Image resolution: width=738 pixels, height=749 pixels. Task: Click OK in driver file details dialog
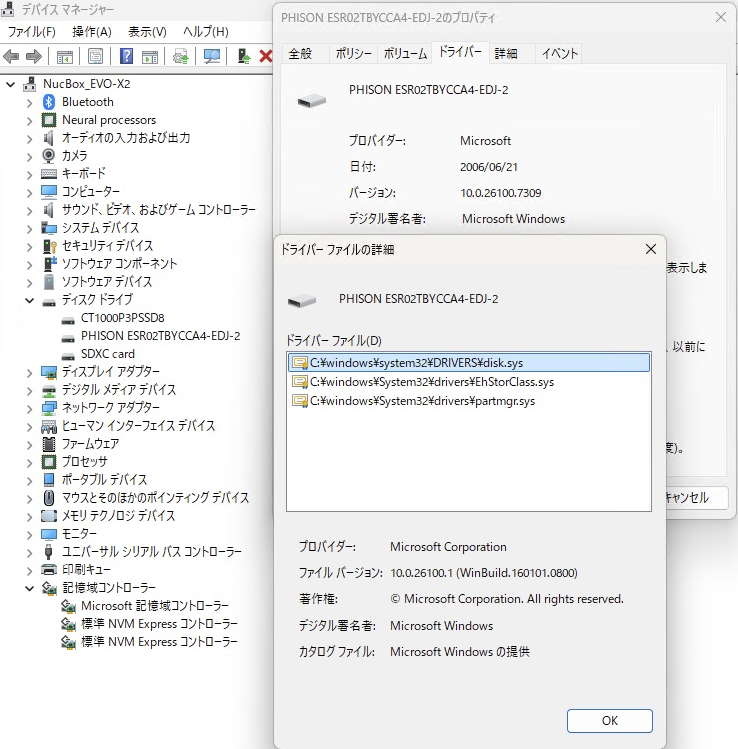click(x=609, y=720)
